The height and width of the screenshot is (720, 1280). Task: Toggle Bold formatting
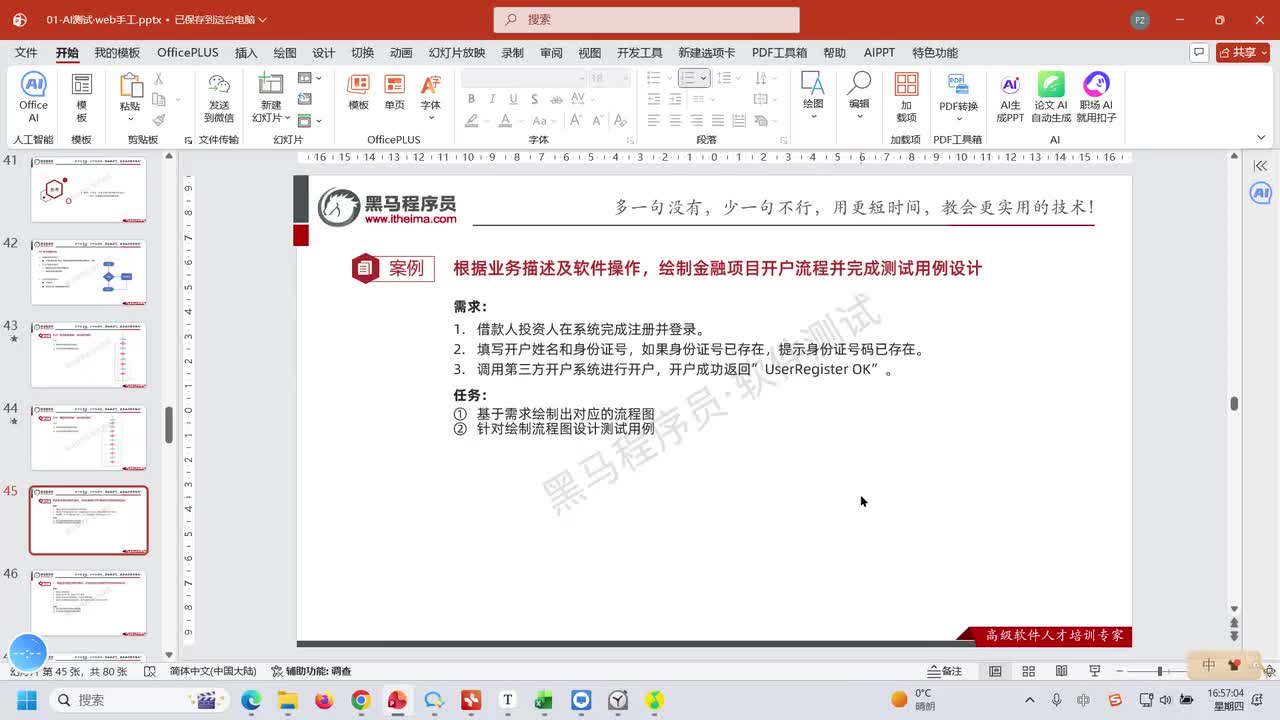coord(471,99)
